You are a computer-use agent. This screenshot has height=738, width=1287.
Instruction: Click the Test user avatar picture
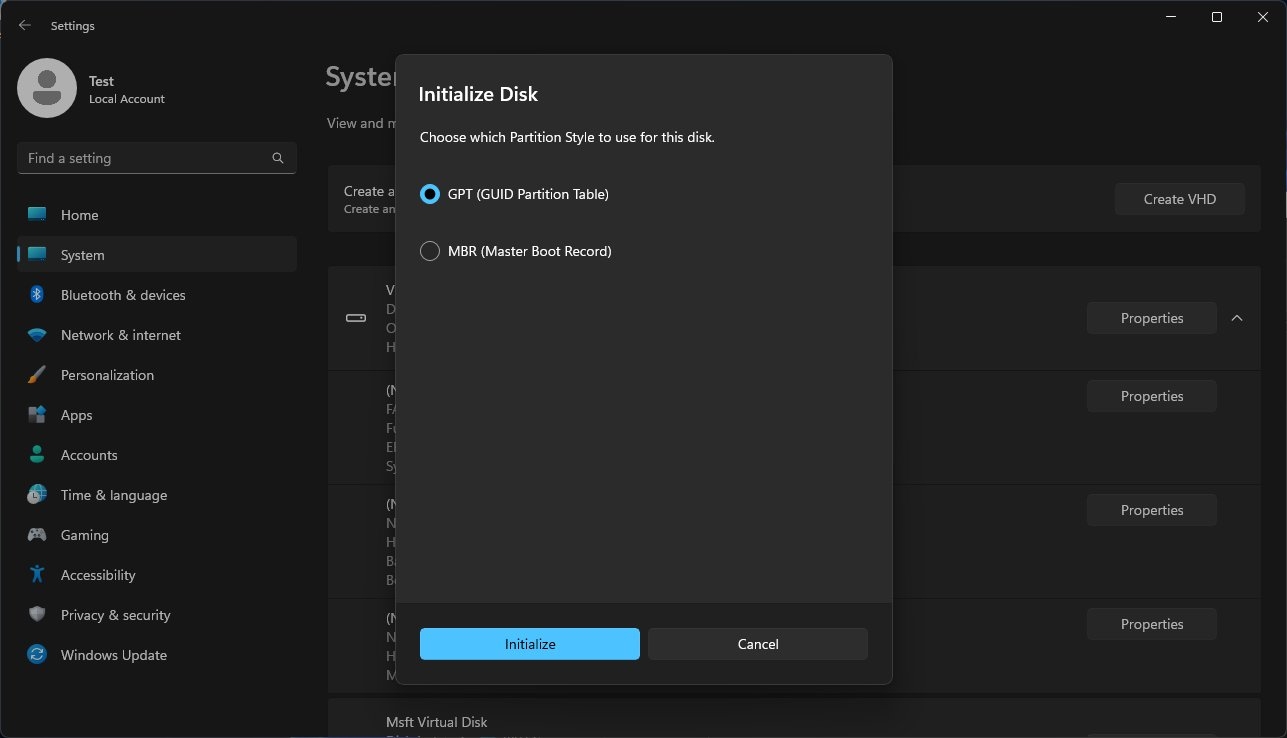pos(47,88)
